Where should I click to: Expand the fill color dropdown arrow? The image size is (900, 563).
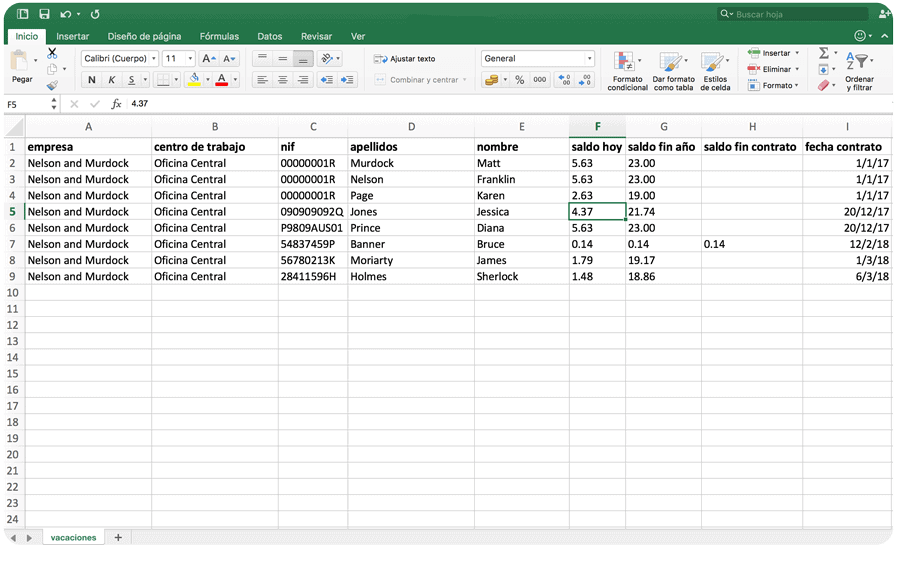pyautogui.click(x=207, y=80)
